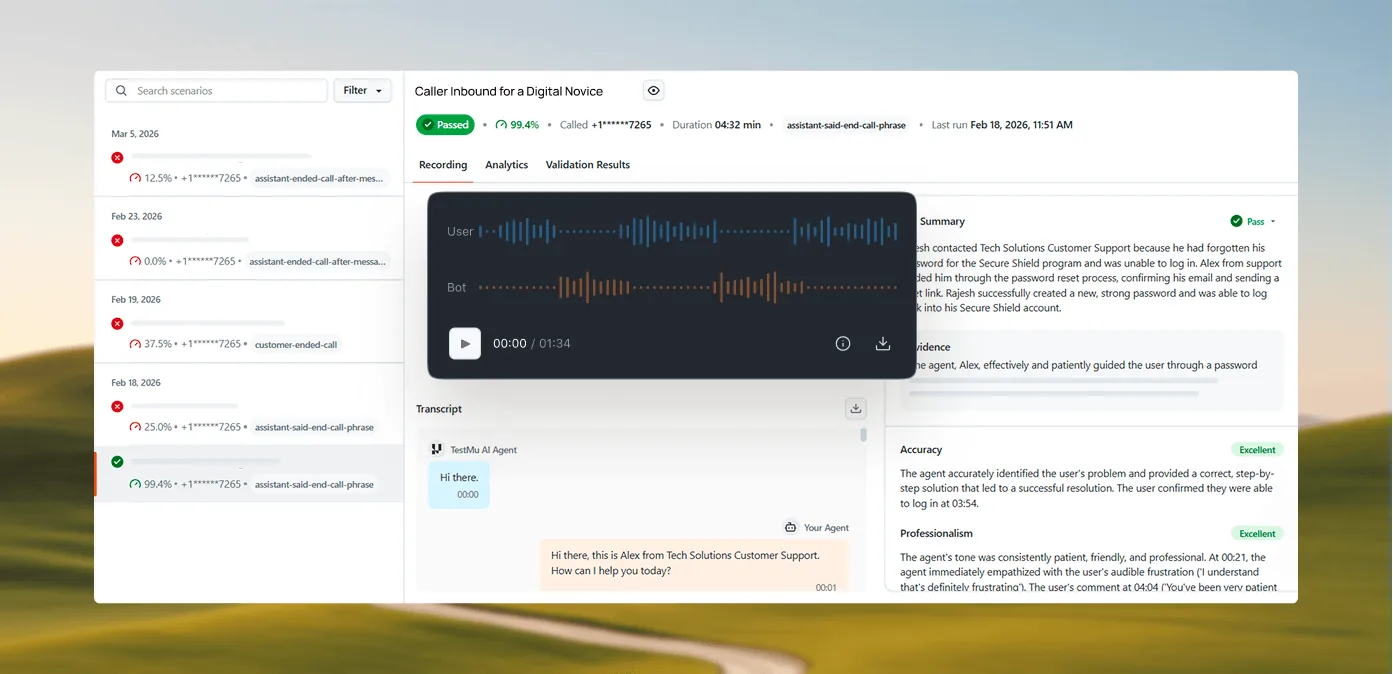Click the Accuracy Excellent badge
The height and width of the screenshot is (674, 1393).
pyautogui.click(x=1257, y=450)
